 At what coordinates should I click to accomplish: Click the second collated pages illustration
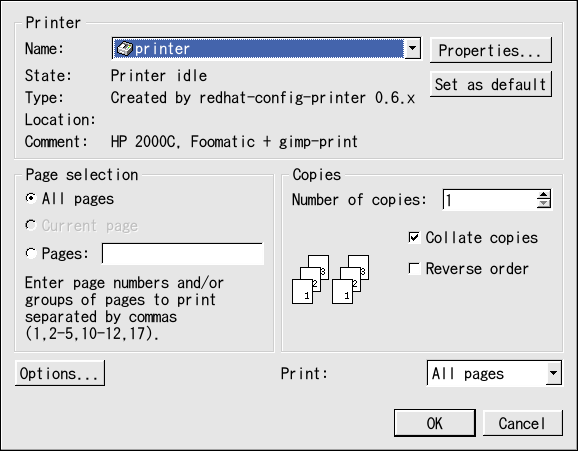(x=350, y=280)
